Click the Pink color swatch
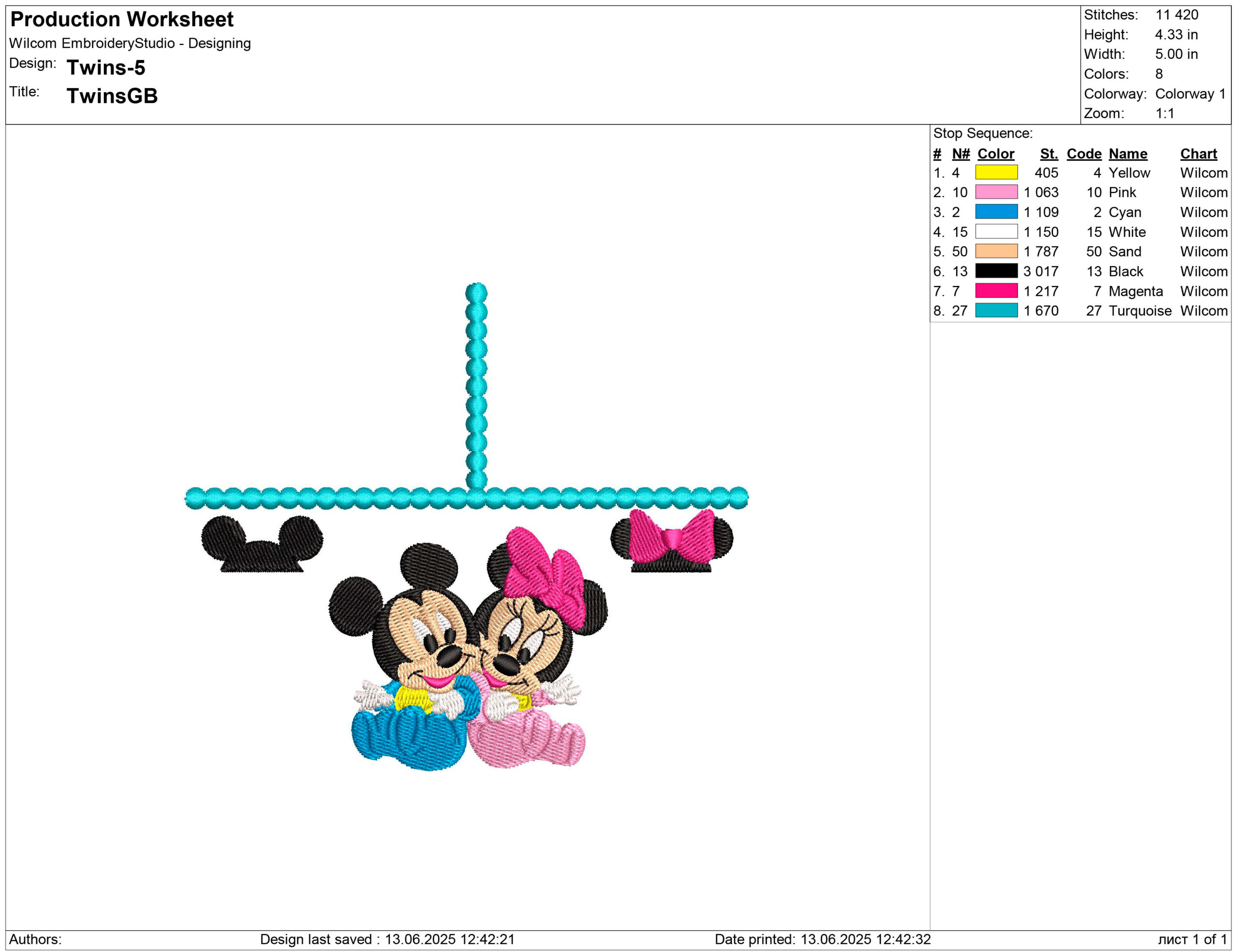Image resolution: width=1237 pixels, height=952 pixels. coord(996,192)
